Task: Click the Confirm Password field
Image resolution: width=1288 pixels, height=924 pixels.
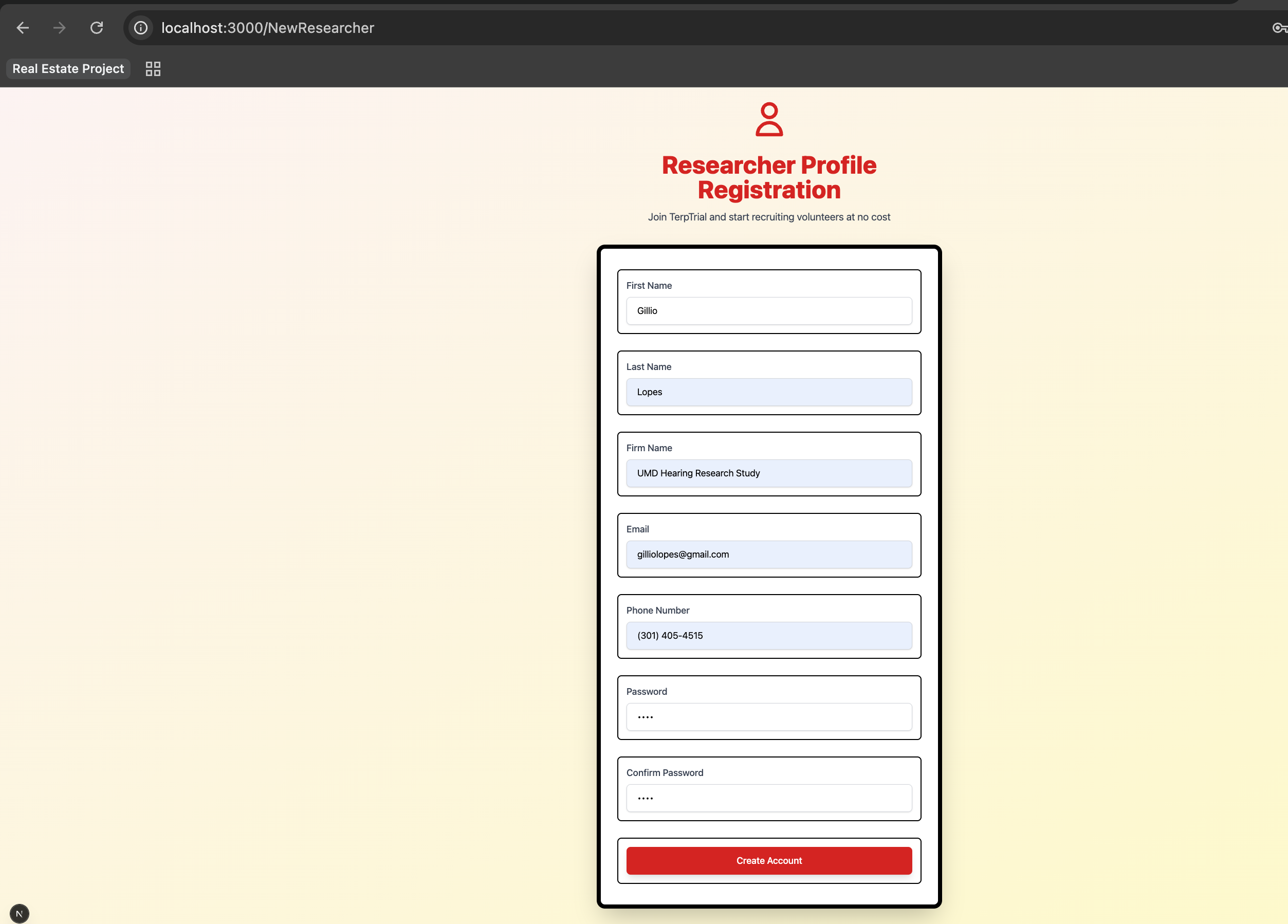Action: tap(769, 798)
